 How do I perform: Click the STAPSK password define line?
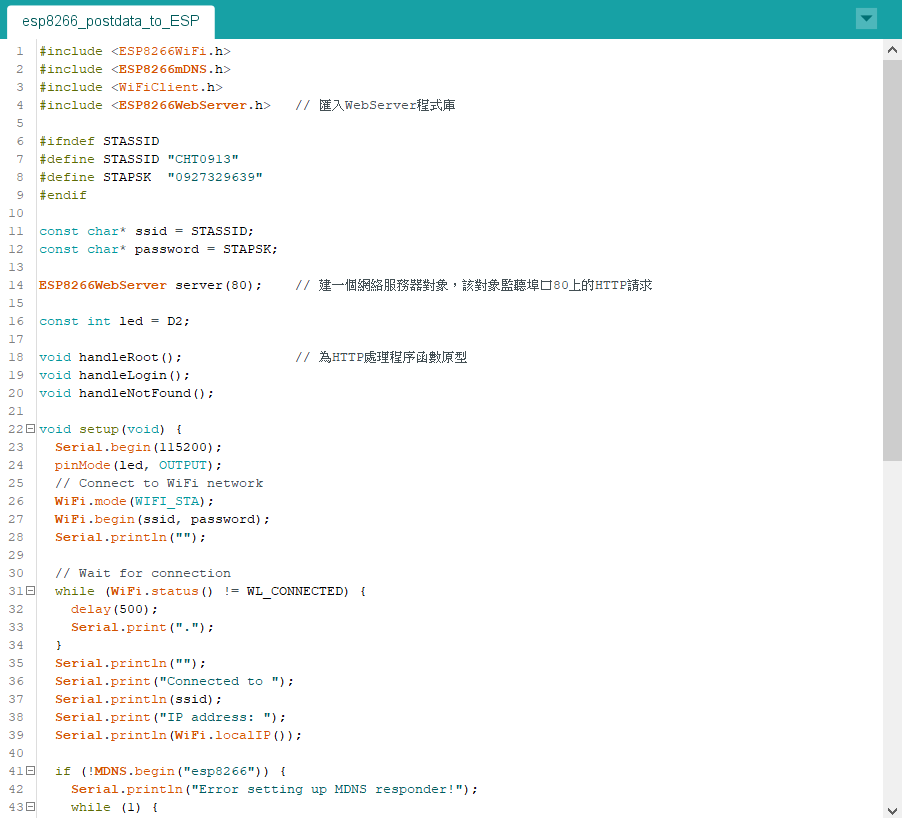150,177
